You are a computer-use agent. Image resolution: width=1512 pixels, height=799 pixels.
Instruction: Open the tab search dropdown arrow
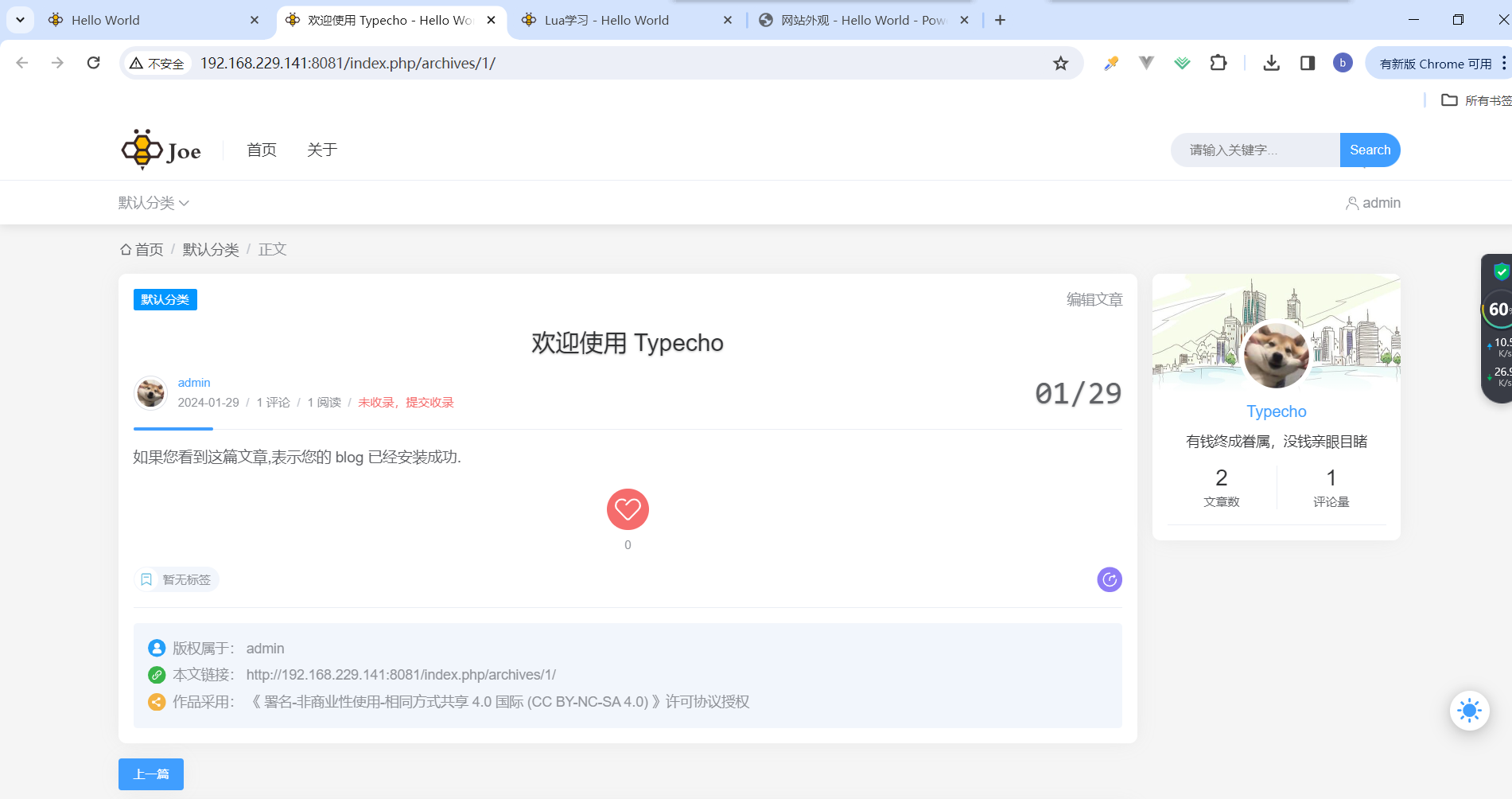coord(20,20)
